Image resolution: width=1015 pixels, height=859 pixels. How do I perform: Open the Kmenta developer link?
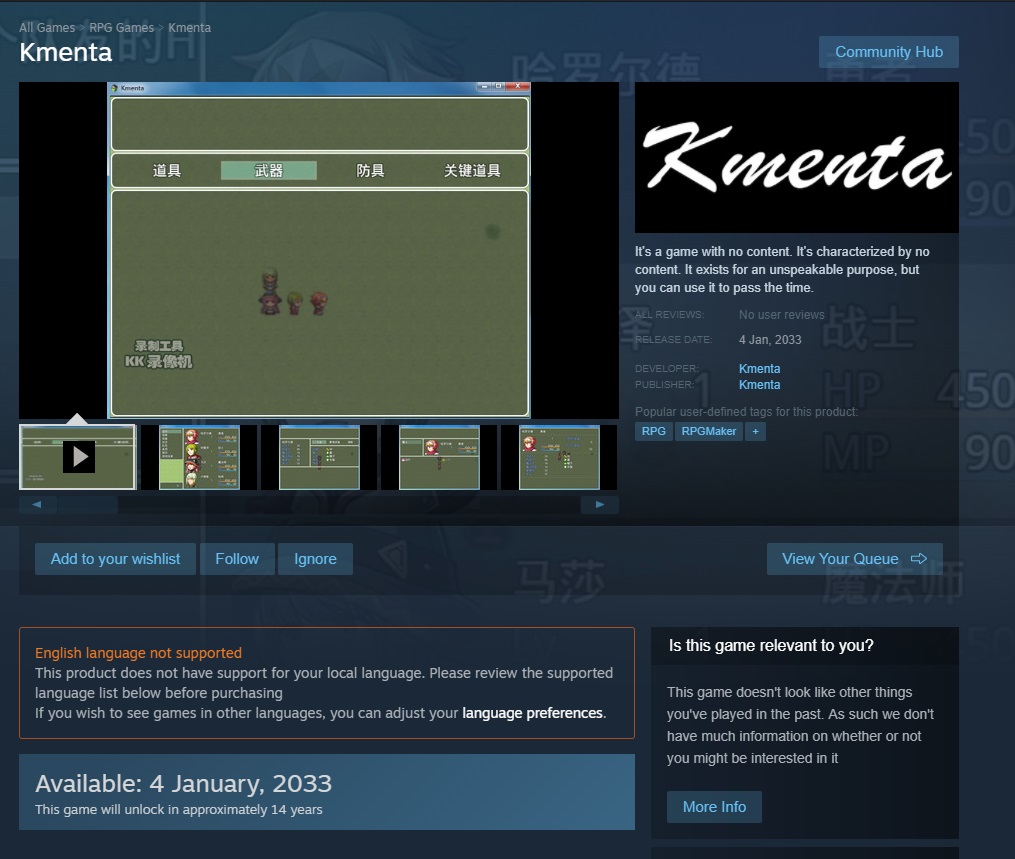coord(759,368)
